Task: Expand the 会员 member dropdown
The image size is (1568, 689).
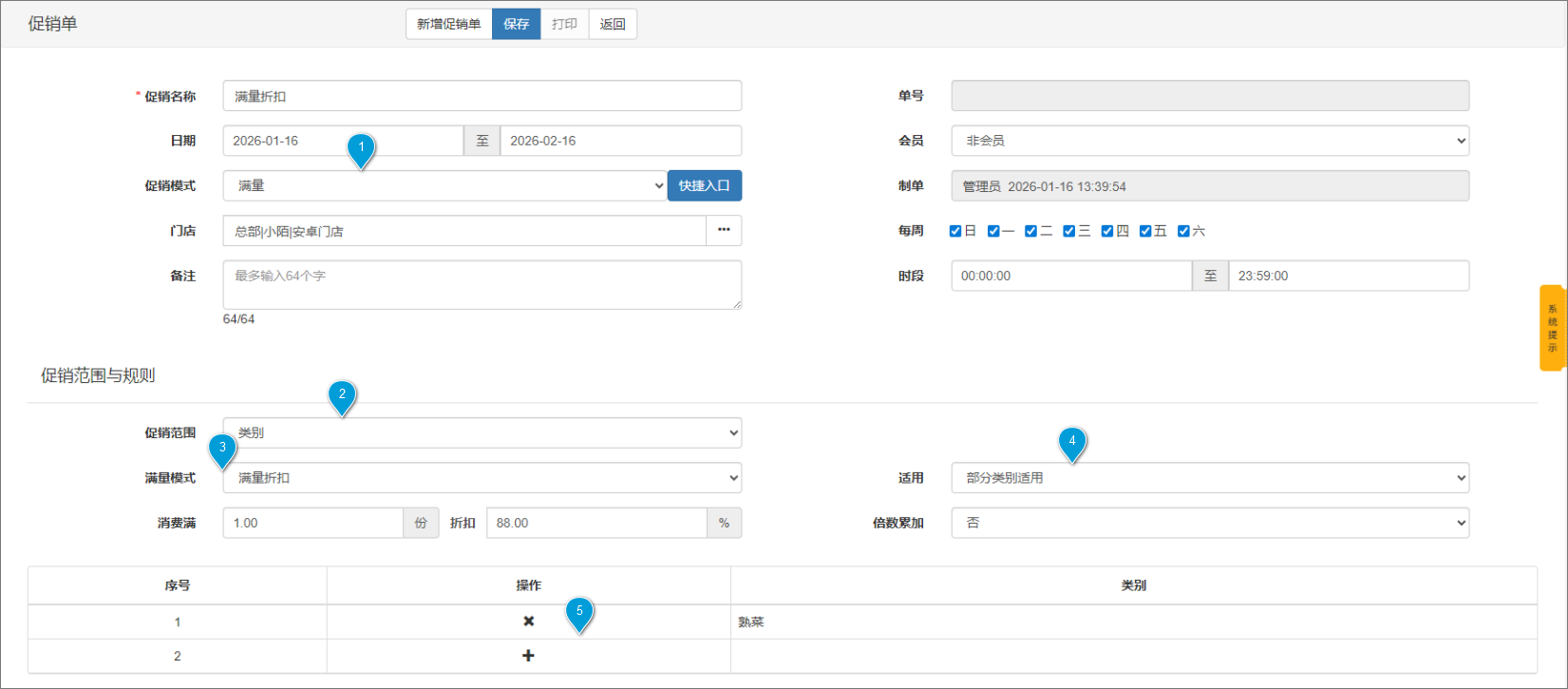Action: click(1209, 141)
